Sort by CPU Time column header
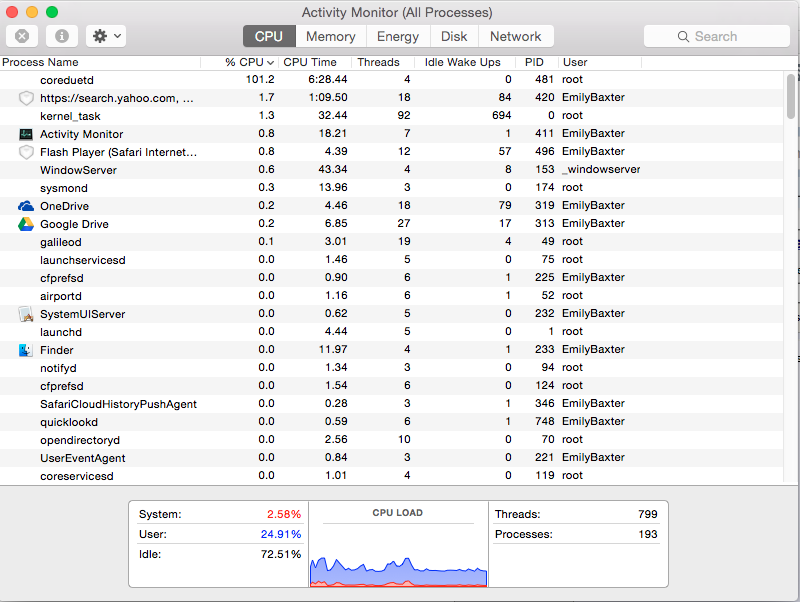Viewport: 800px width, 602px height. [x=314, y=62]
